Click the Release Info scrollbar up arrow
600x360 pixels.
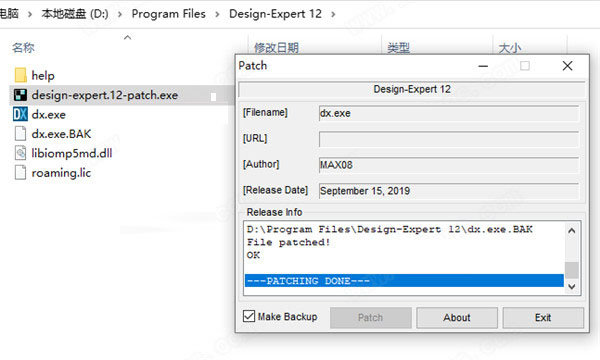[572, 231]
